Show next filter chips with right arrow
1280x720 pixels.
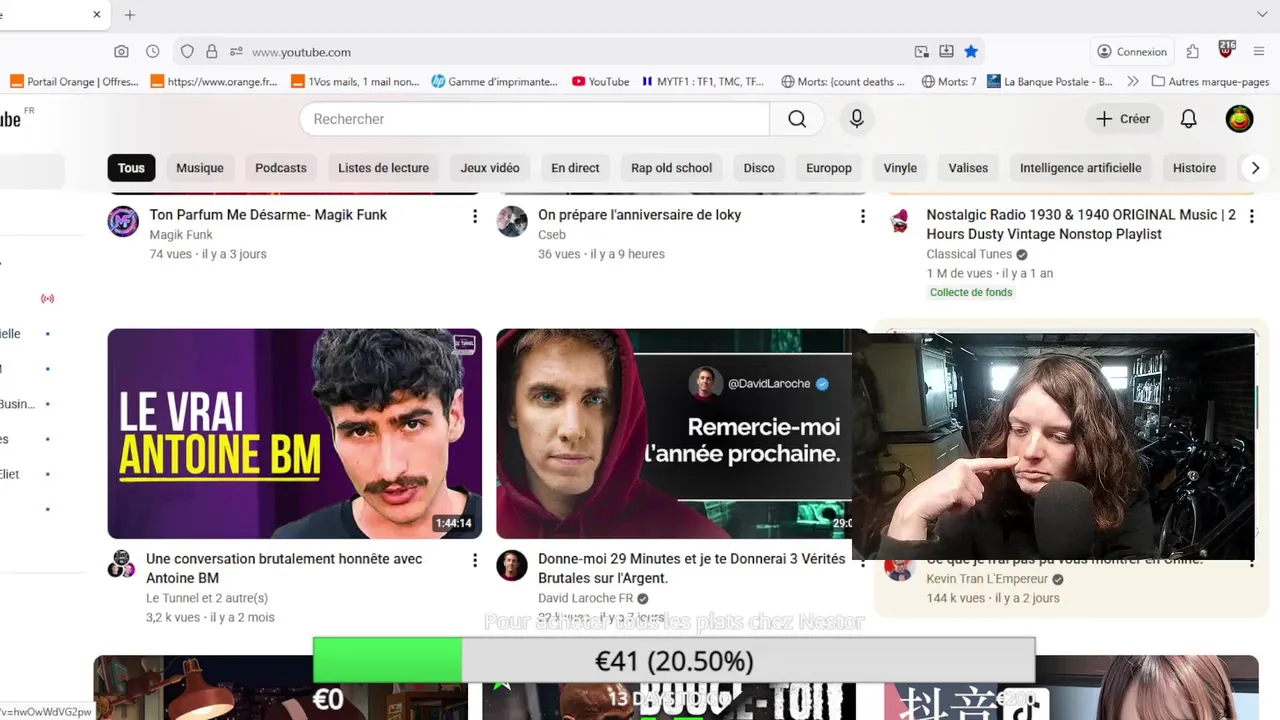[1255, 168]
